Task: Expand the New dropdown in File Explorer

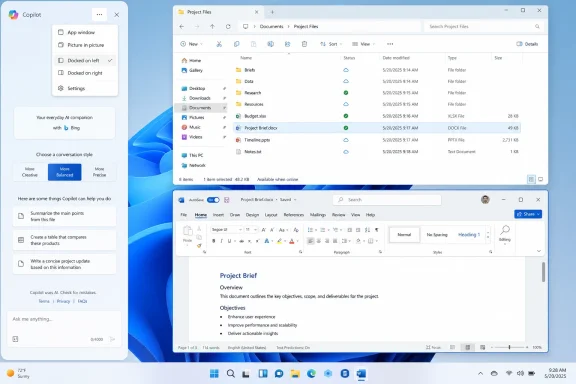Action: click(x=191, y=44)
